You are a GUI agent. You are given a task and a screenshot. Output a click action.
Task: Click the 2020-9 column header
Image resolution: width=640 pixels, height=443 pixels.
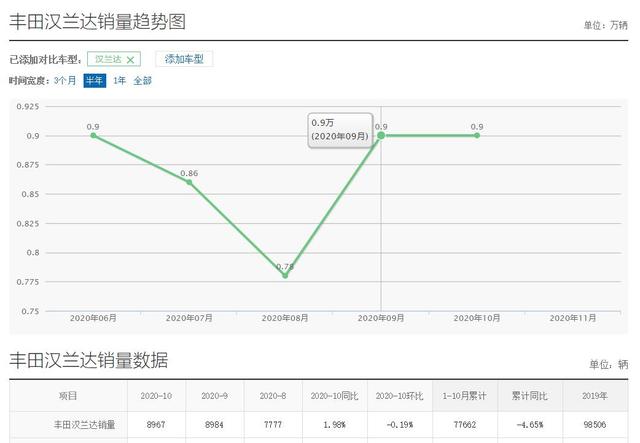point(215,396)
